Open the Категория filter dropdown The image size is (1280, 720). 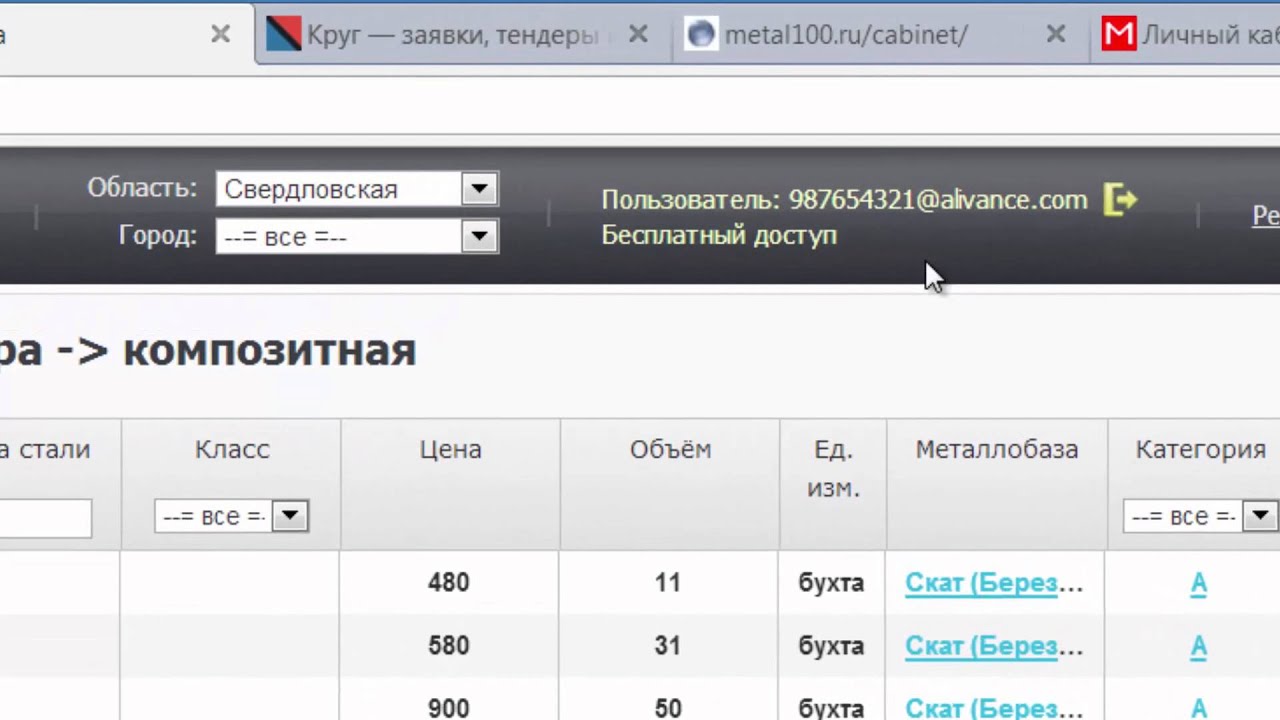pos(1200,516)
